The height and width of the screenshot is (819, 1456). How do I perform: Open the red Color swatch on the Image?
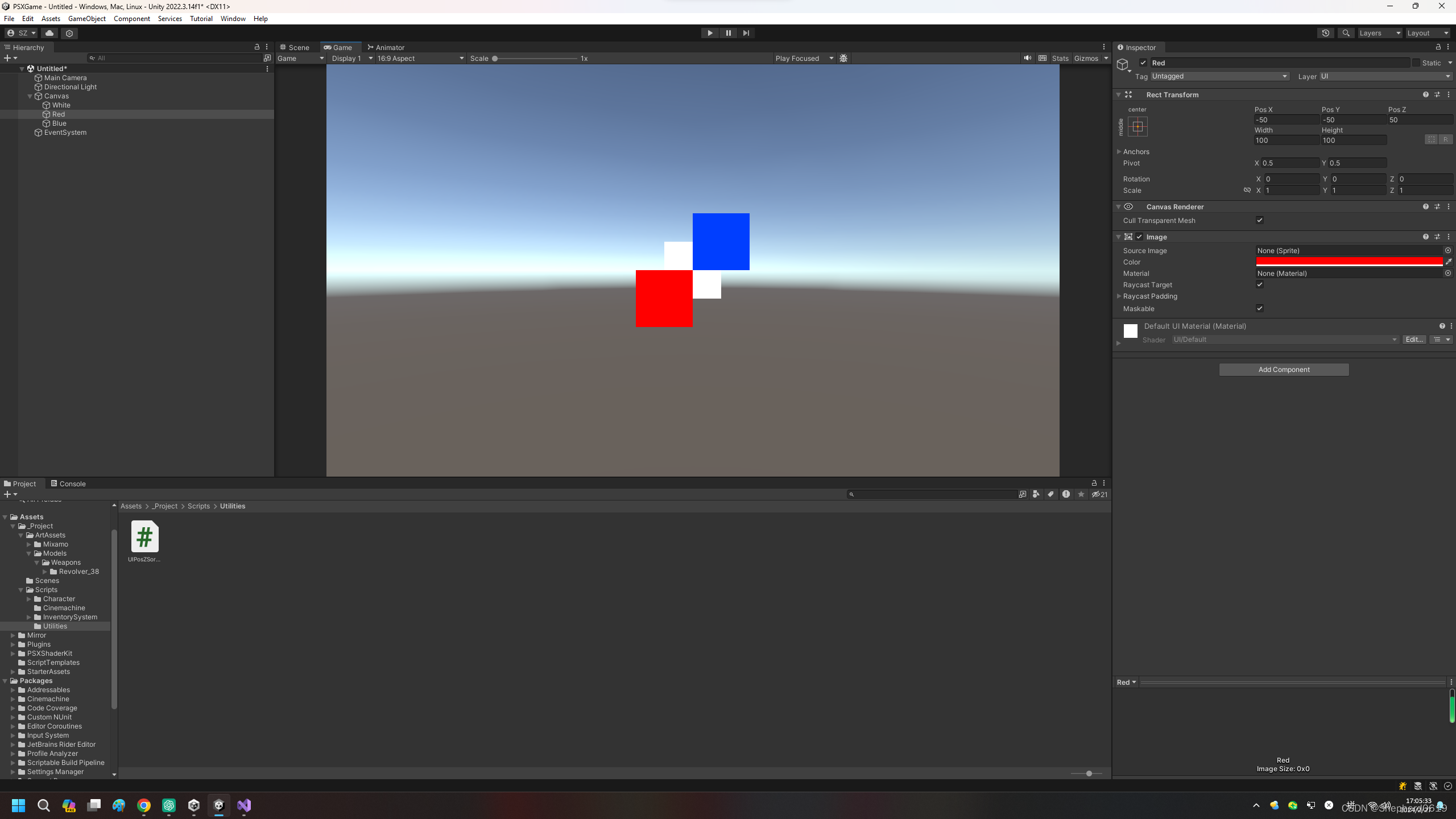coord(1348,262)
